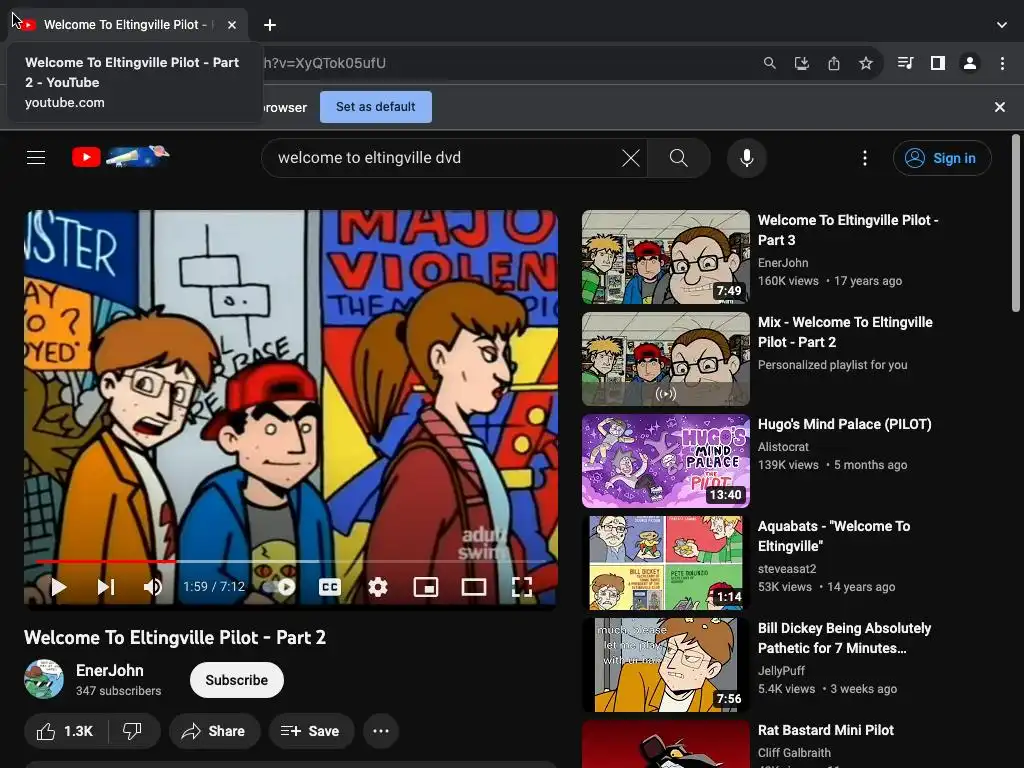Open a new browser tab
The image size is (1024, 768).
pyautogui.click(x=270, y=25)
